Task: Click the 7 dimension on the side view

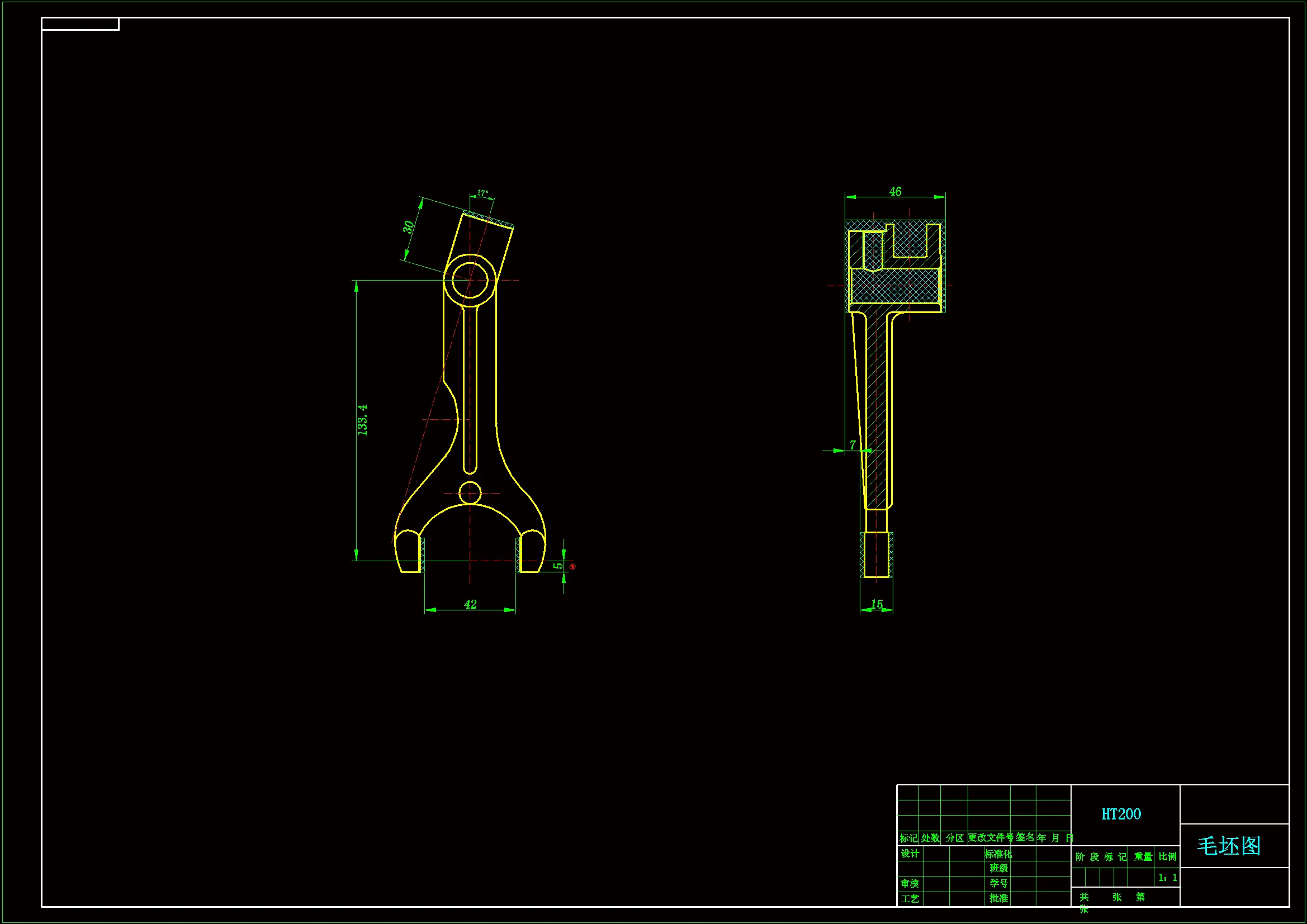Action: tap(852, 444)
